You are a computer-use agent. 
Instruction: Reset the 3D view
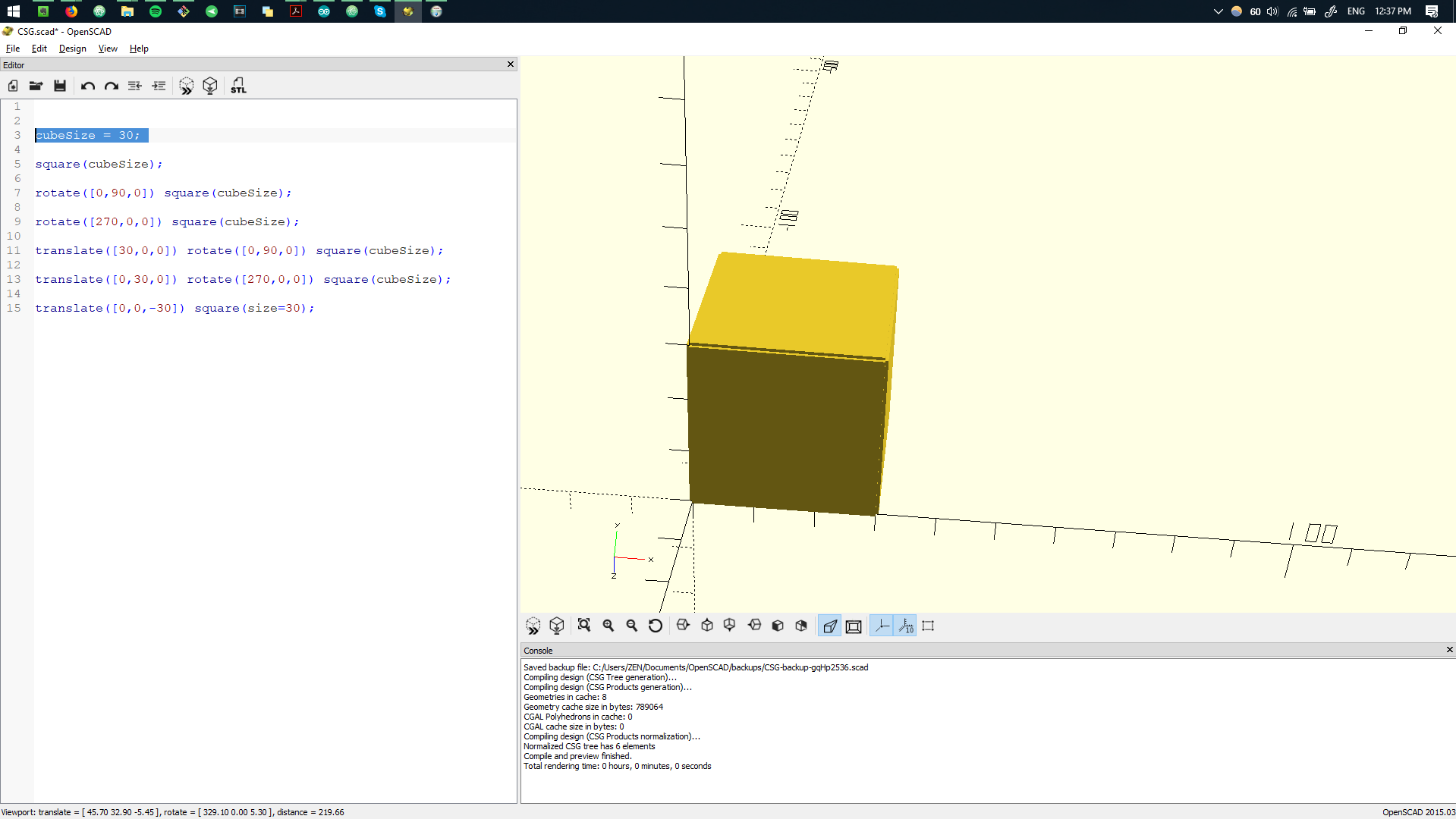[656, 626]
